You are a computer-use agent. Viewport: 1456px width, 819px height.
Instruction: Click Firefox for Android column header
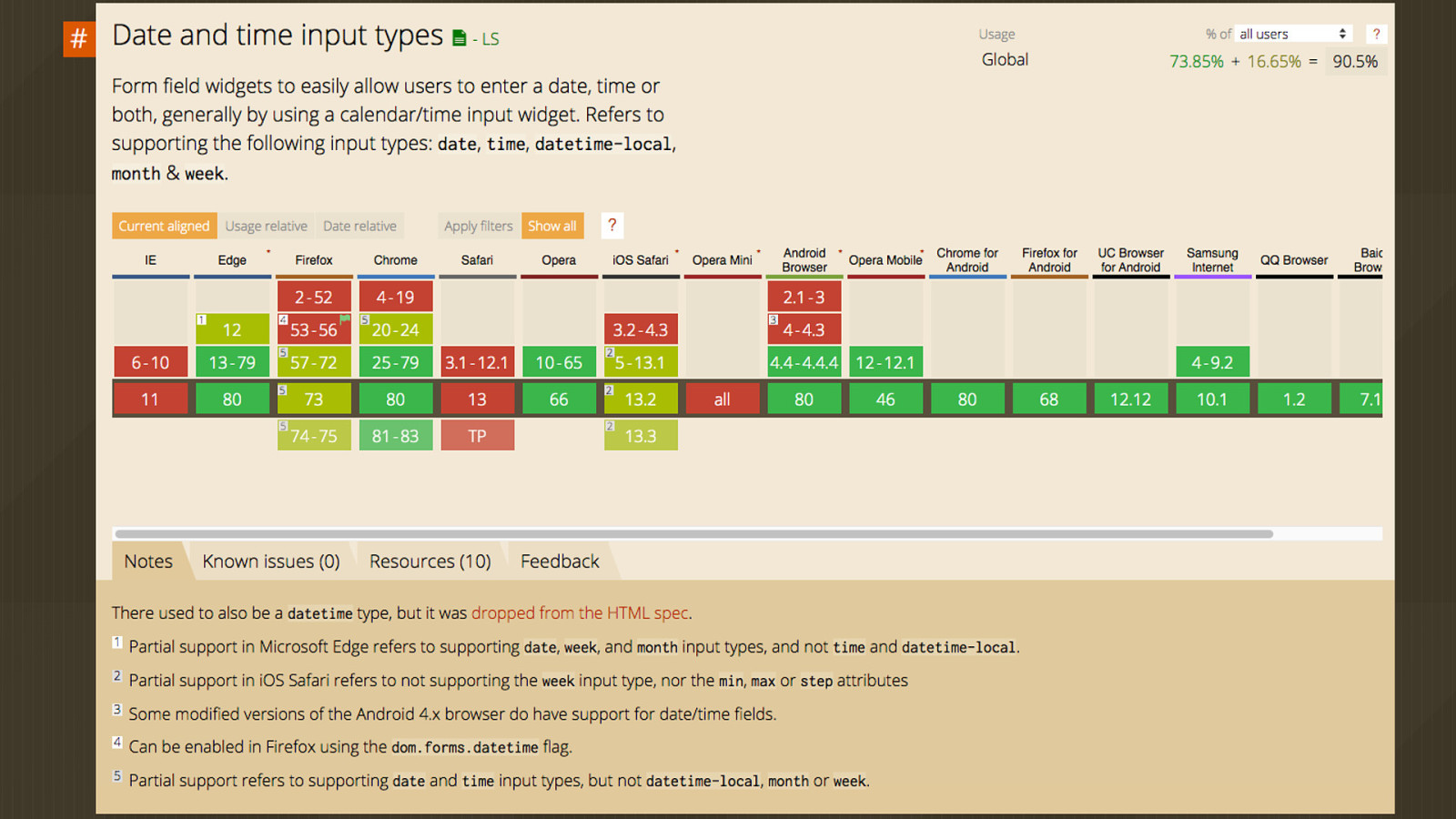pyautogui.click(x=1049, y=260)
